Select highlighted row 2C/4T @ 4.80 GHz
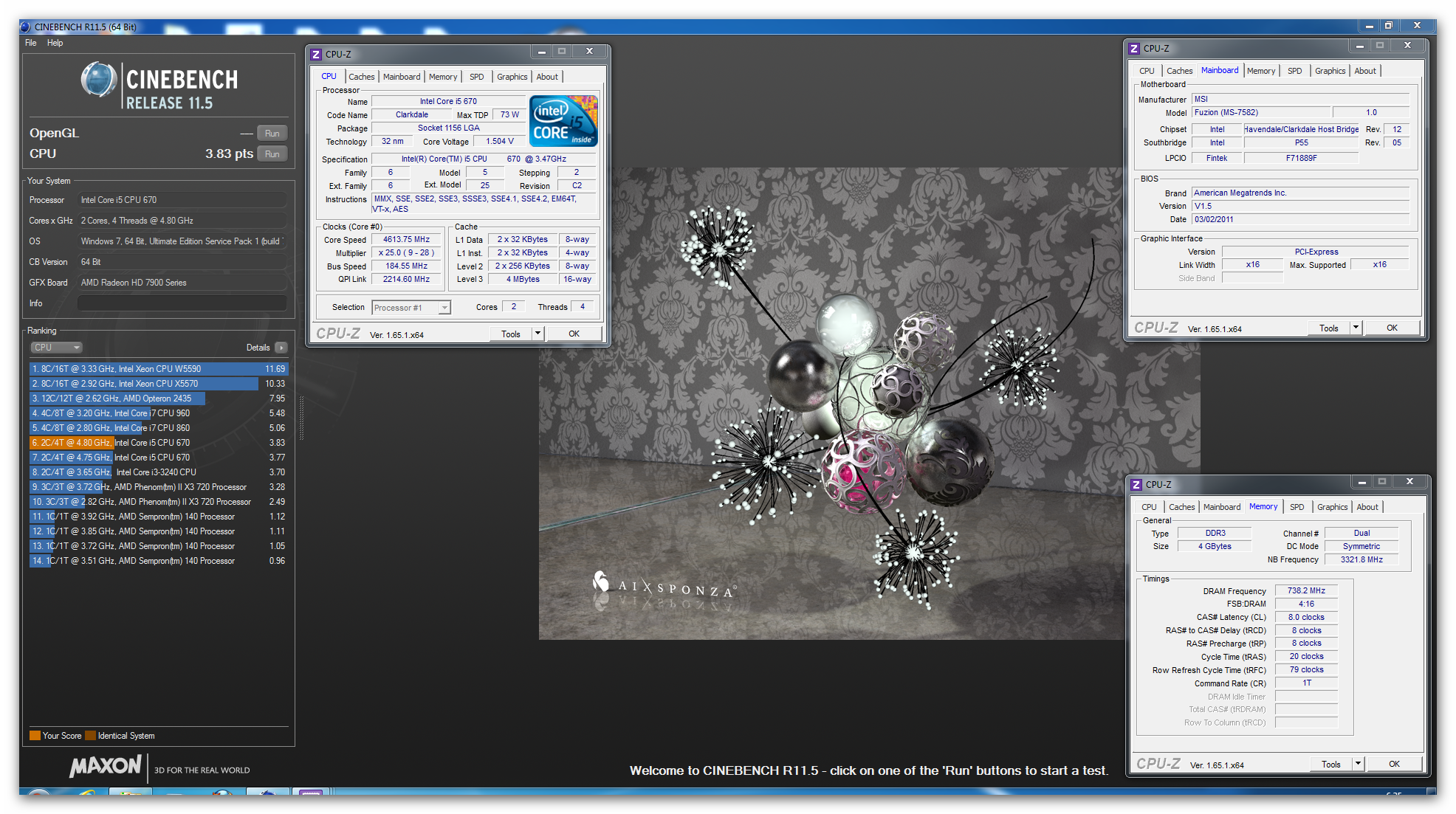 point(158,443)
